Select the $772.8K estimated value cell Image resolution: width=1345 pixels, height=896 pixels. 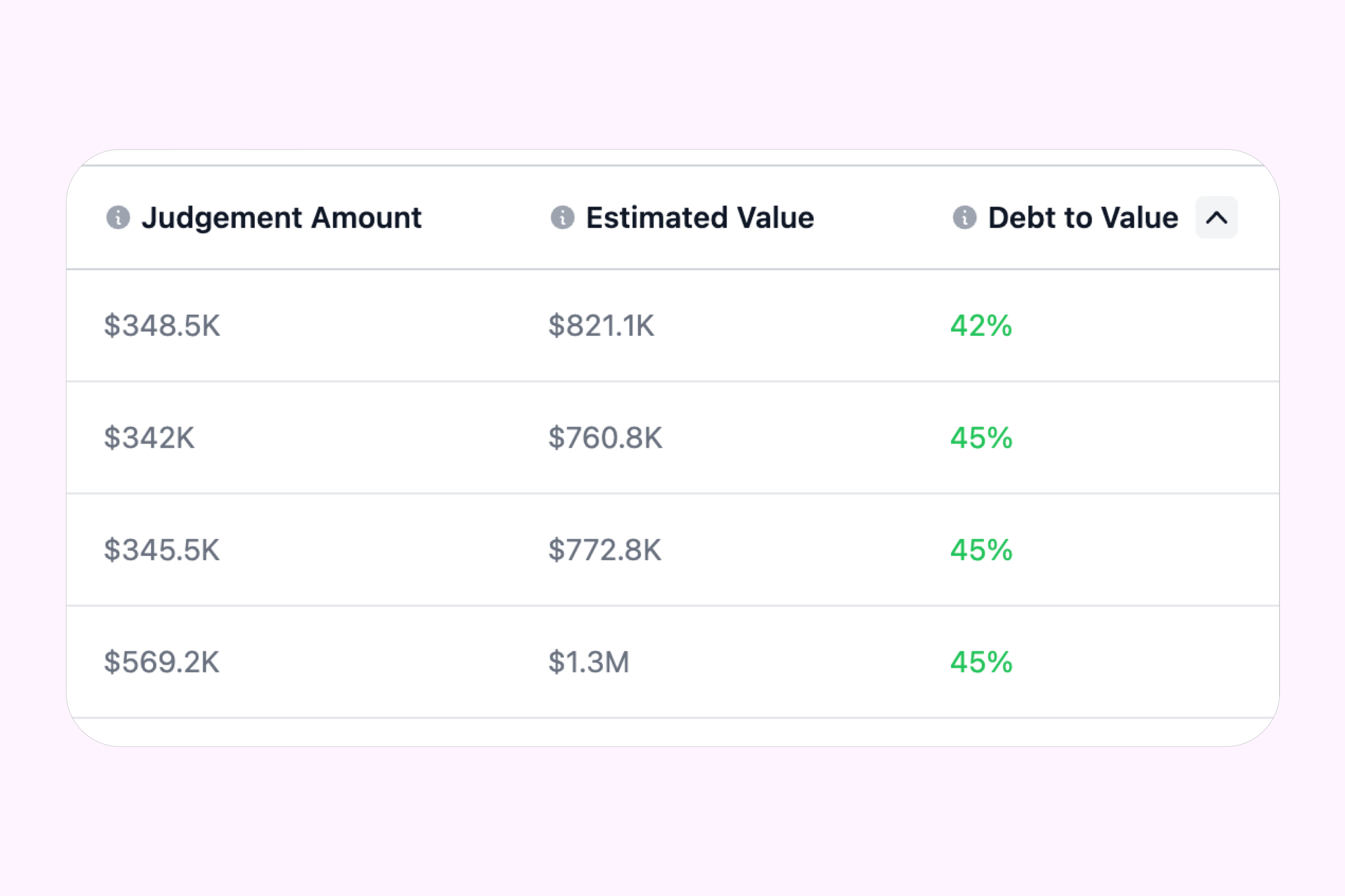[604, 550]
